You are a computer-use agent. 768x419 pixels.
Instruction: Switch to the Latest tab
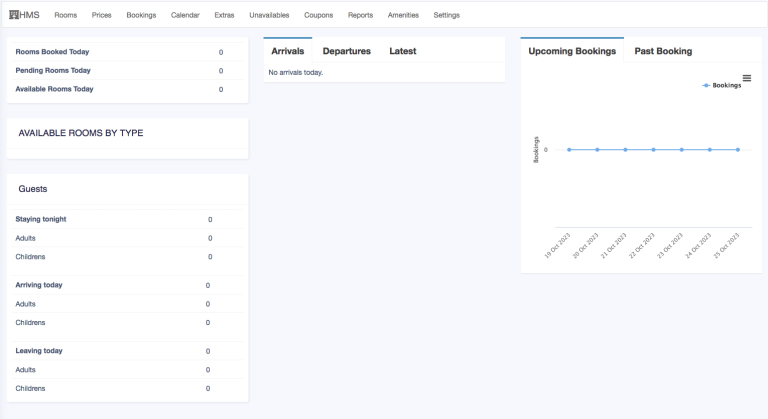click(x=403, y=51)
